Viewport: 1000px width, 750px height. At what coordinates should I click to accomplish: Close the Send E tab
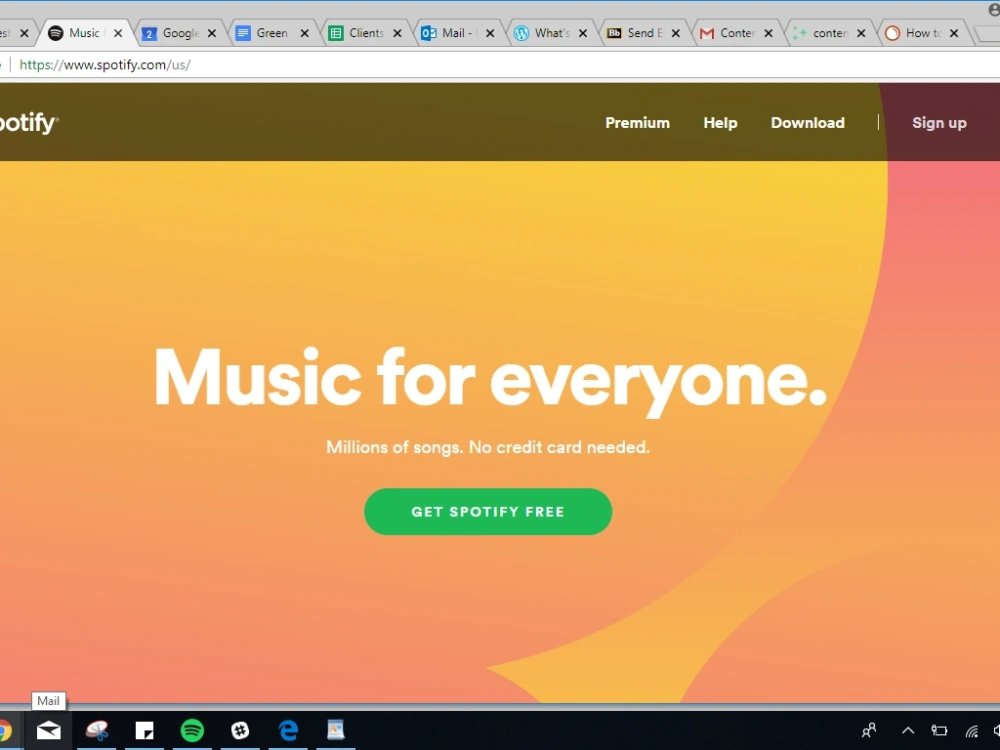[675, 33]
